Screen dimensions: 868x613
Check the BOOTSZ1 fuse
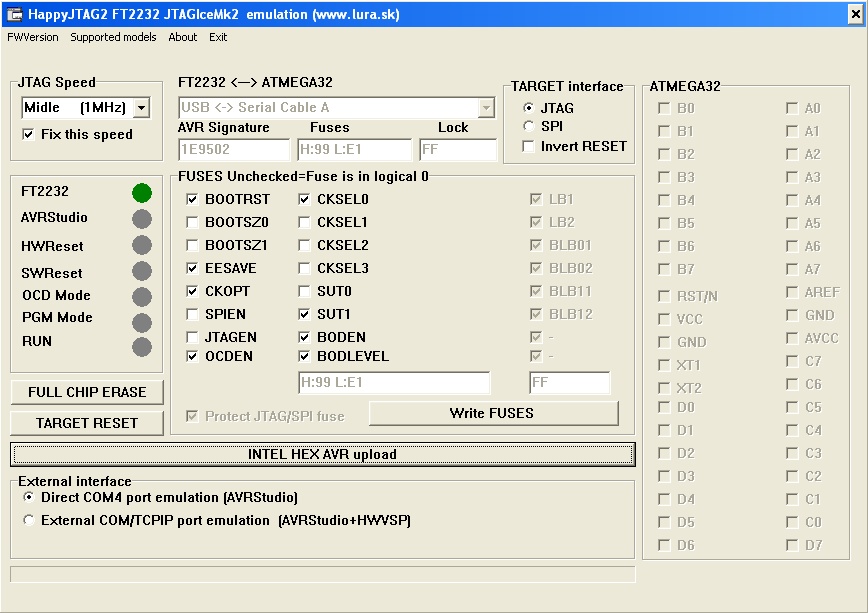[192, 245]
